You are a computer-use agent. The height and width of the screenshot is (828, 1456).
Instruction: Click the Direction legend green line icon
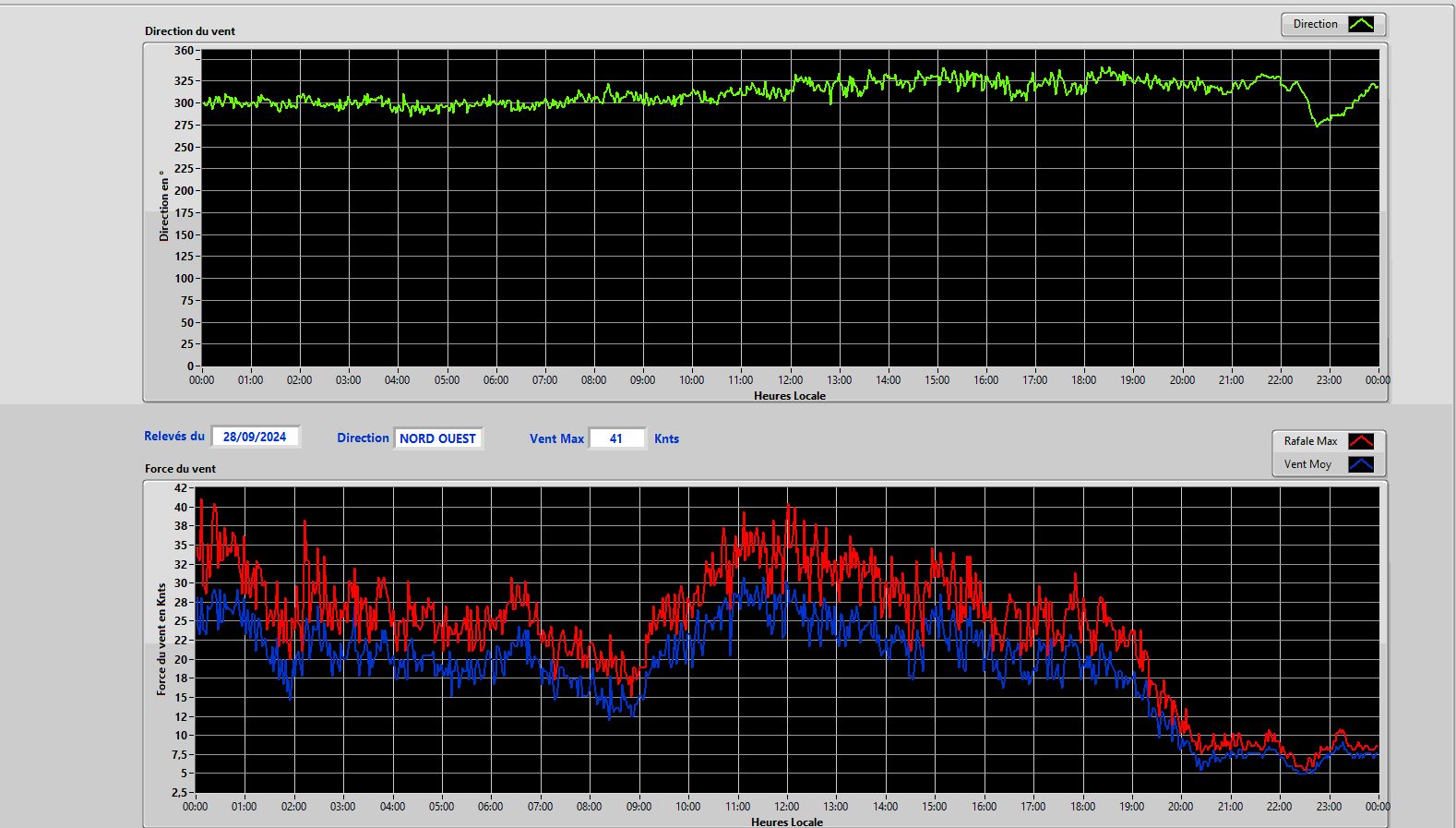(1361, 24)
